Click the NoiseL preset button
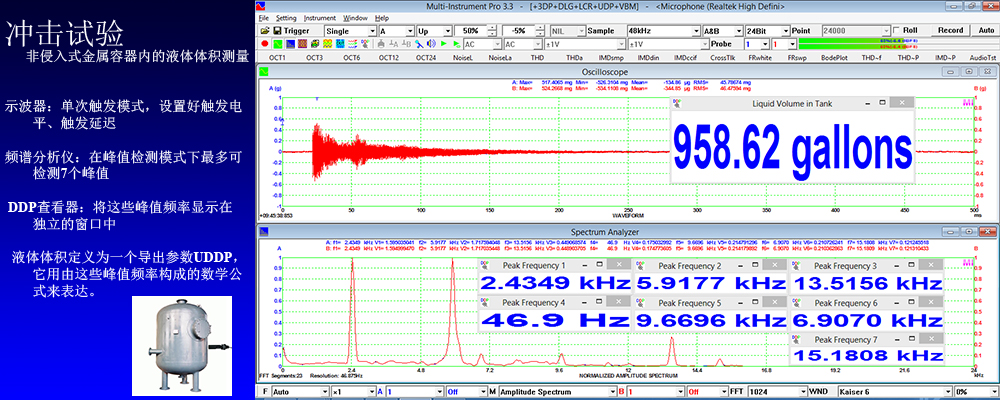The width and height of the screenshot is (1000, 400). tap(463, 57)
